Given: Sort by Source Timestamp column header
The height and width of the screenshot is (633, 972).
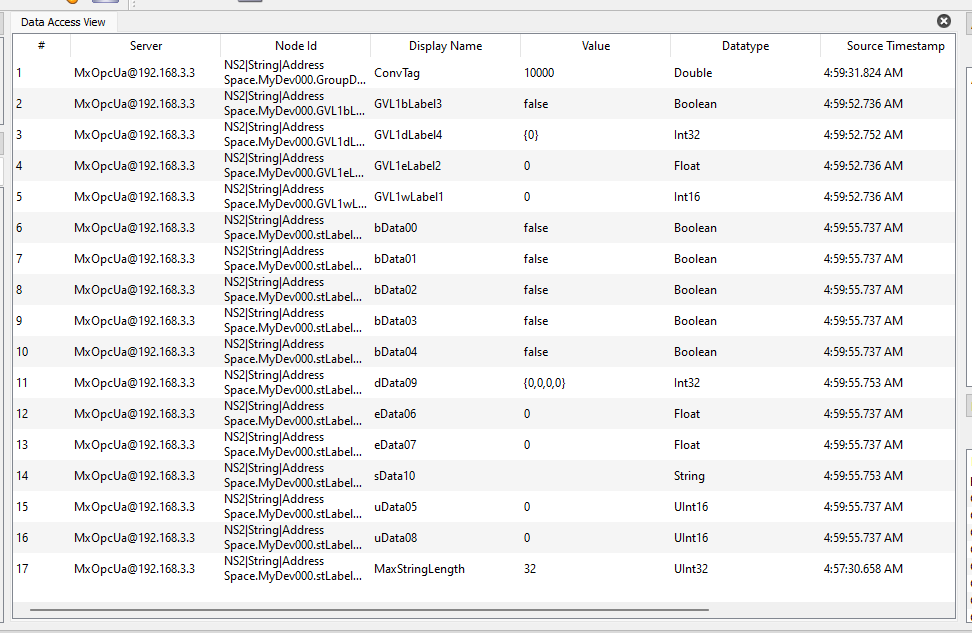Looking at the screenshot, I should (x=895, y=45).
